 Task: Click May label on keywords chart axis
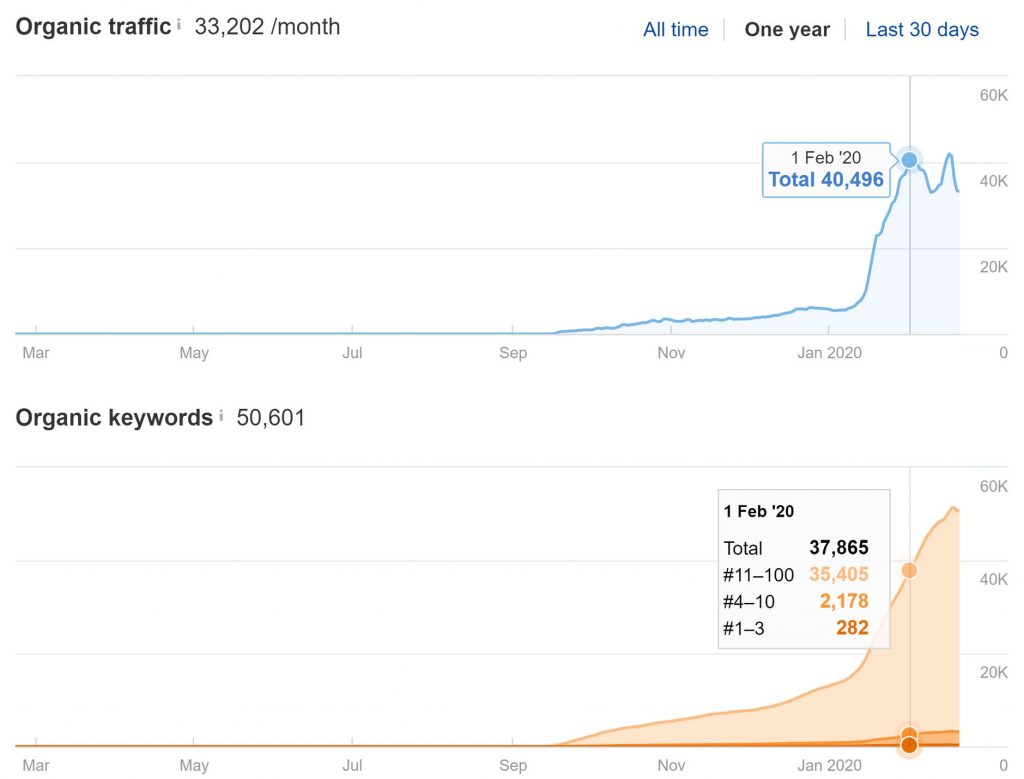194,765
